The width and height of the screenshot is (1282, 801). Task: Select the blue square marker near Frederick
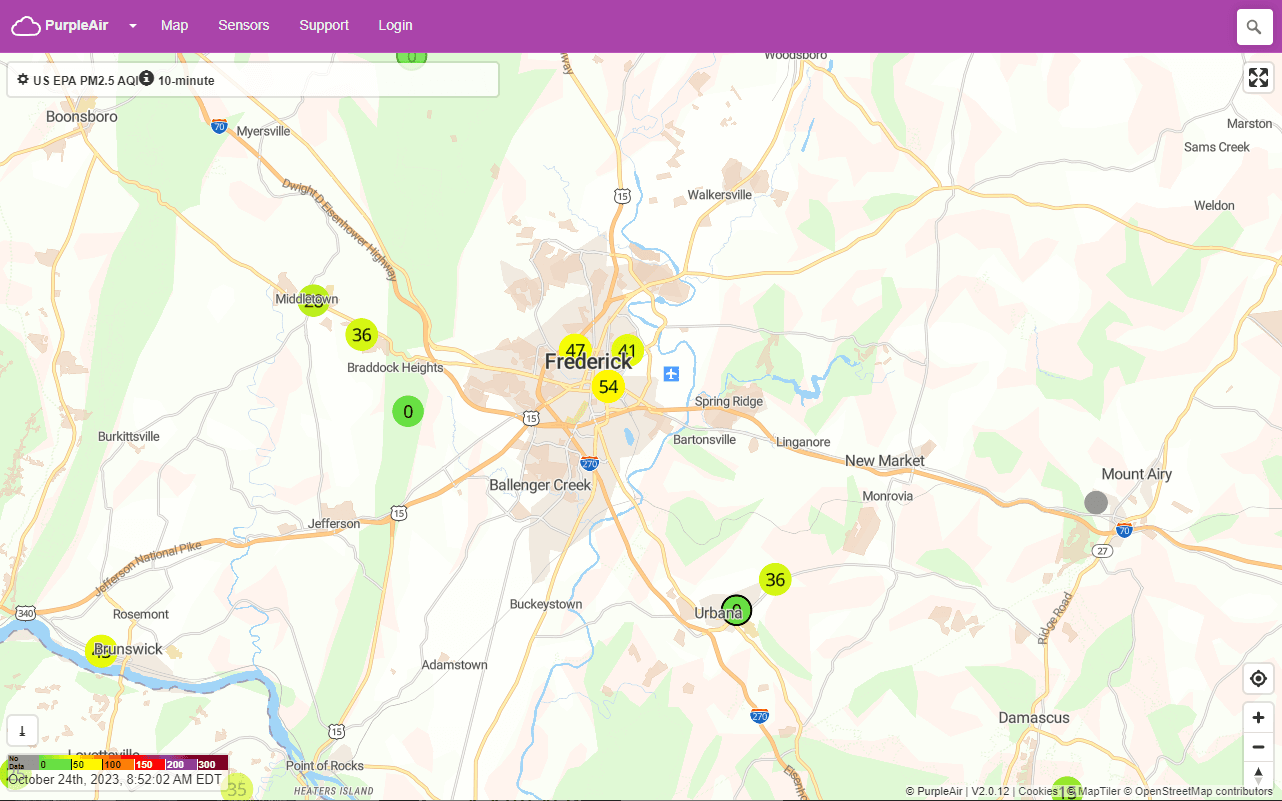pos(671,374)
